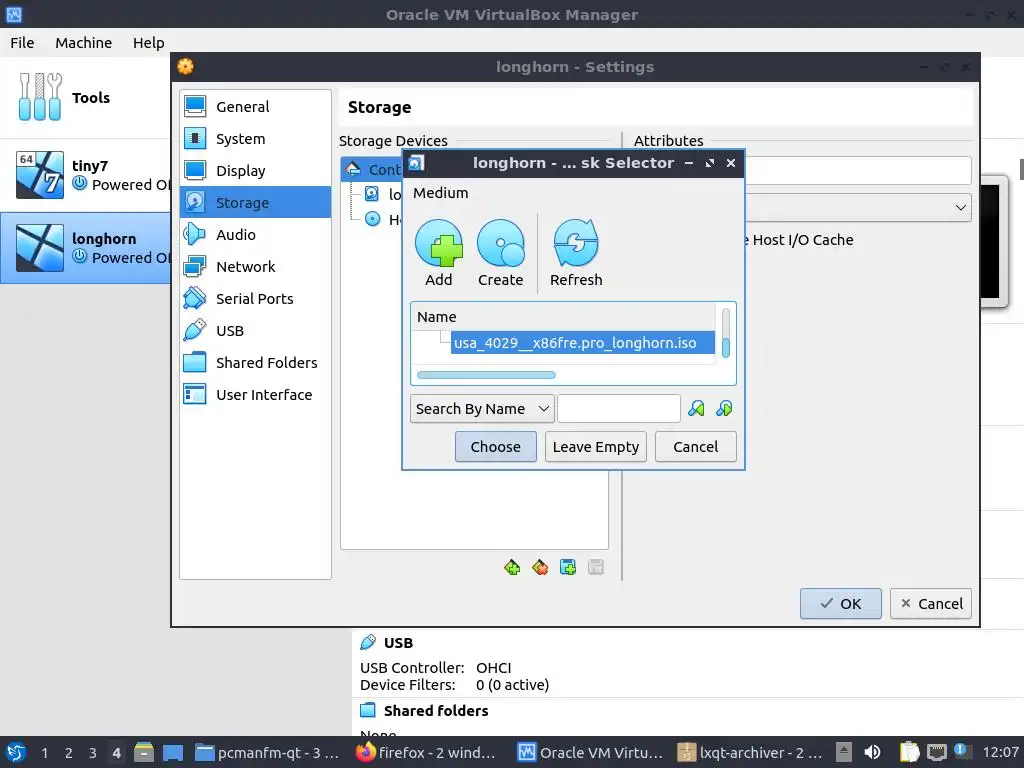Cancel the disk selector dialog
The height and width of the screenshot is (768, 1024).
696,447
